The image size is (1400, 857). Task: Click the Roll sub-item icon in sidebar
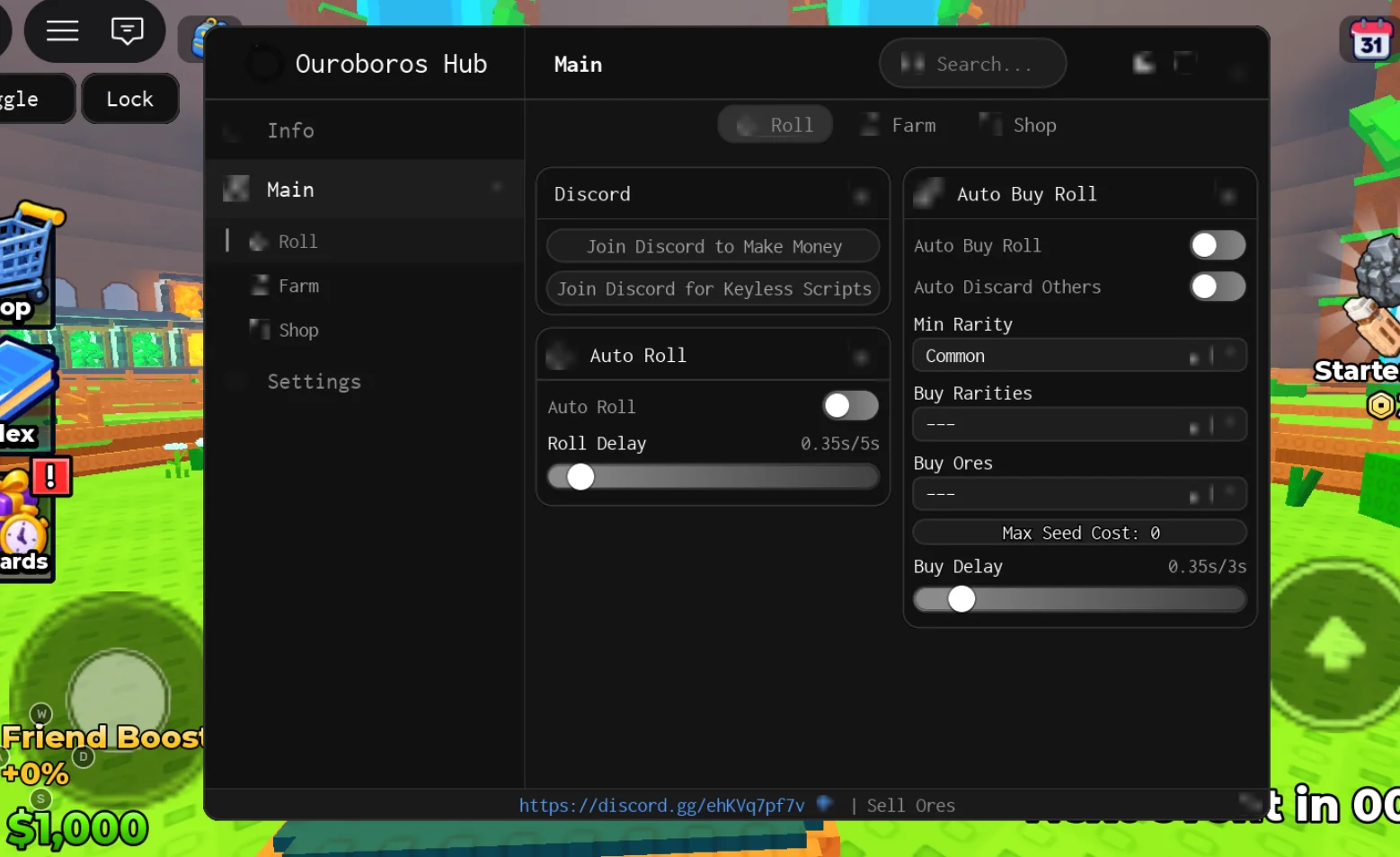click(x=259, y=242)
